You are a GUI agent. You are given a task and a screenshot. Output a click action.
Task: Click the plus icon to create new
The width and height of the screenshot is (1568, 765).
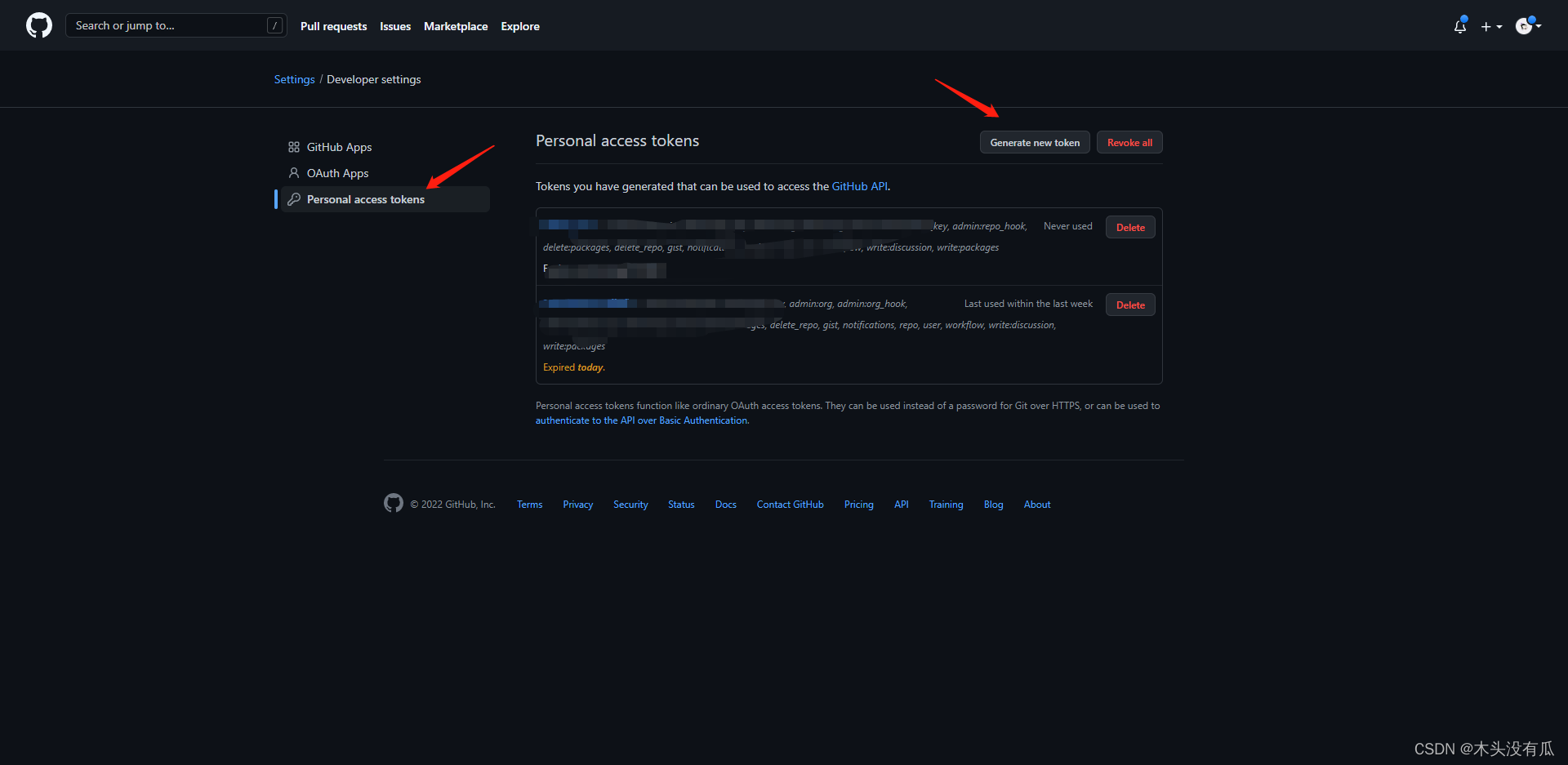click(1486, 26)
